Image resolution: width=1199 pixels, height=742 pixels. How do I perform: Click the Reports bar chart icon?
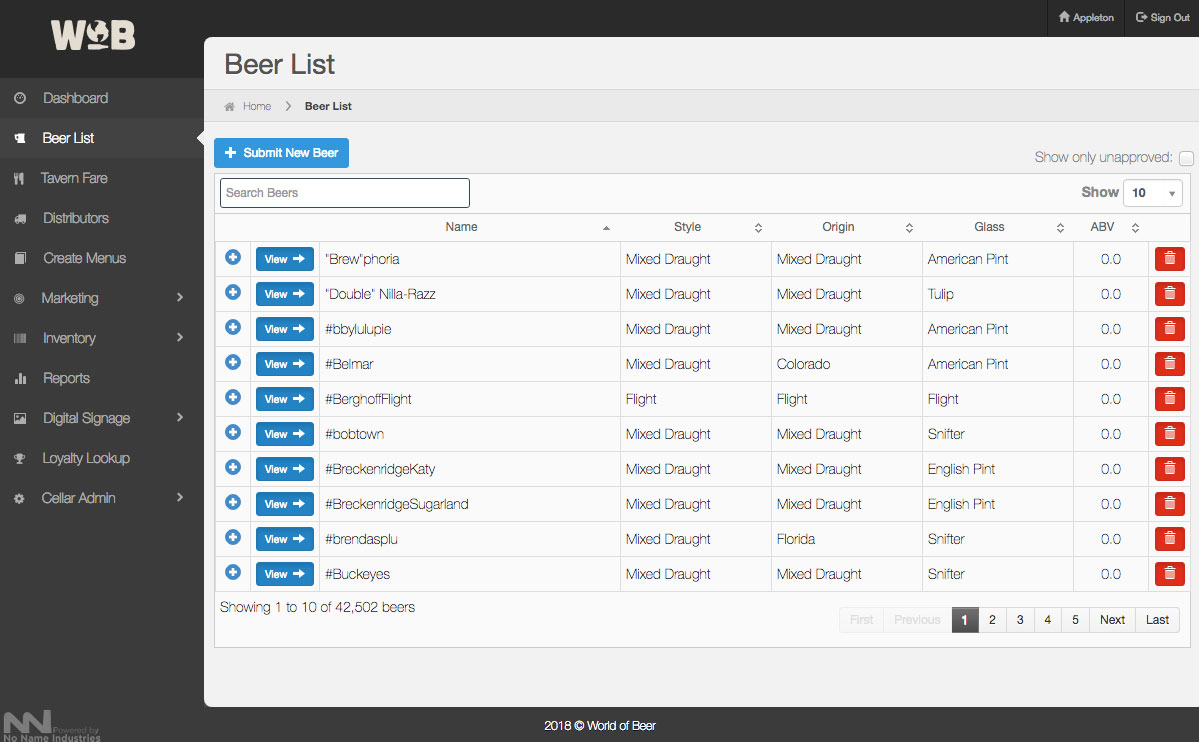coord(20,378)
